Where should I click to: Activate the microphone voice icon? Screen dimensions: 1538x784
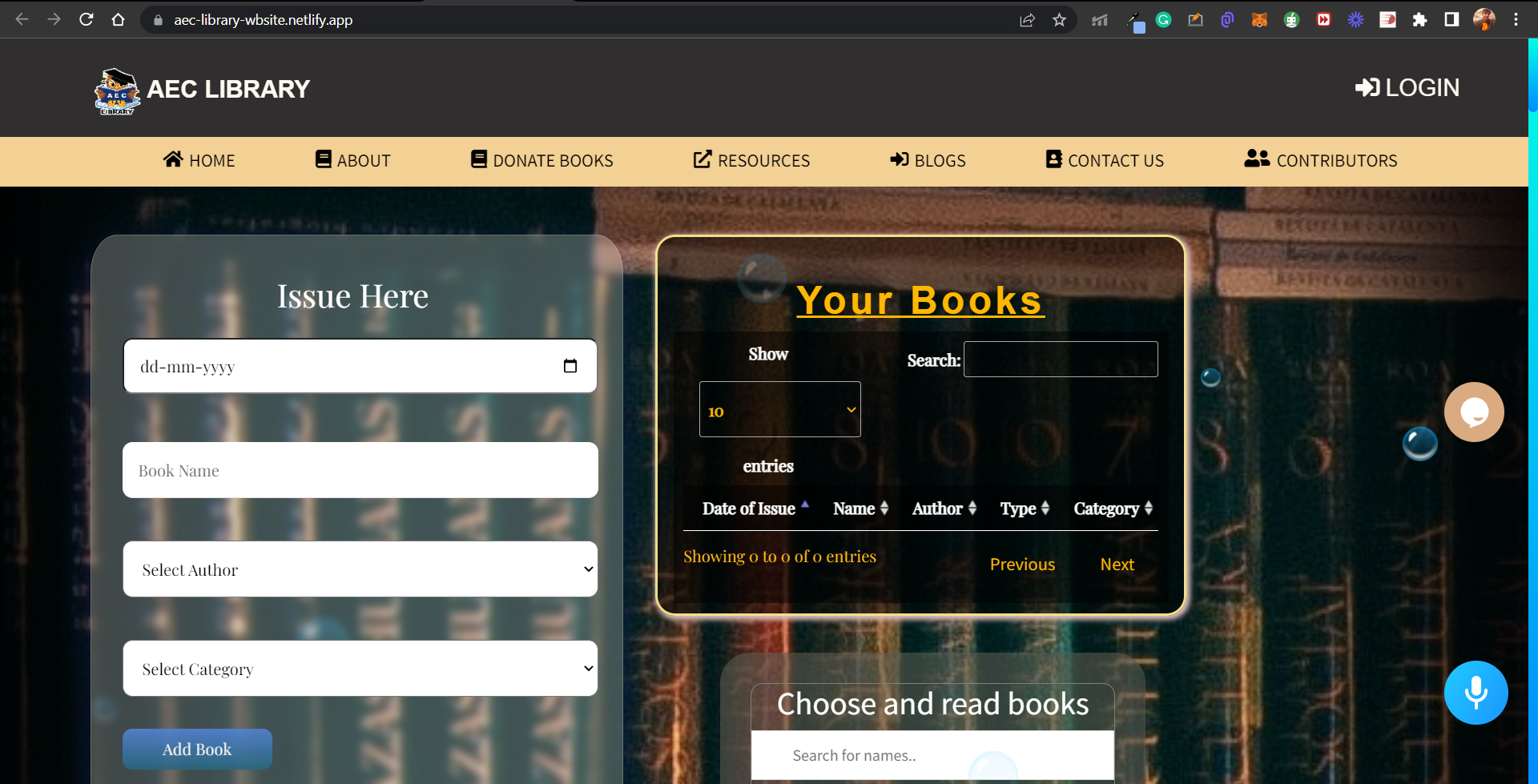(1476, 692)
